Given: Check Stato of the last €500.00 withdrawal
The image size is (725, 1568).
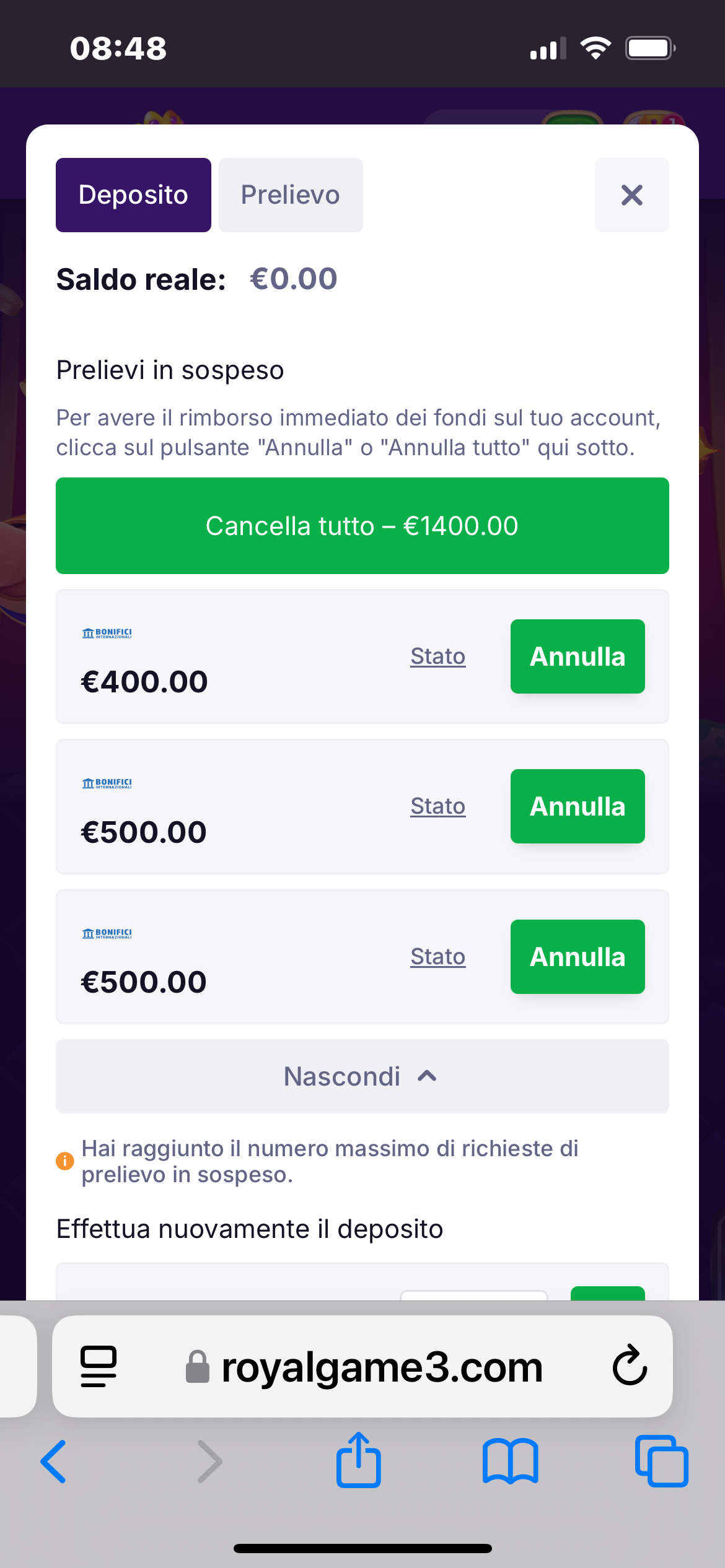Looking at the screenshot, I should (x=437, y=957).
